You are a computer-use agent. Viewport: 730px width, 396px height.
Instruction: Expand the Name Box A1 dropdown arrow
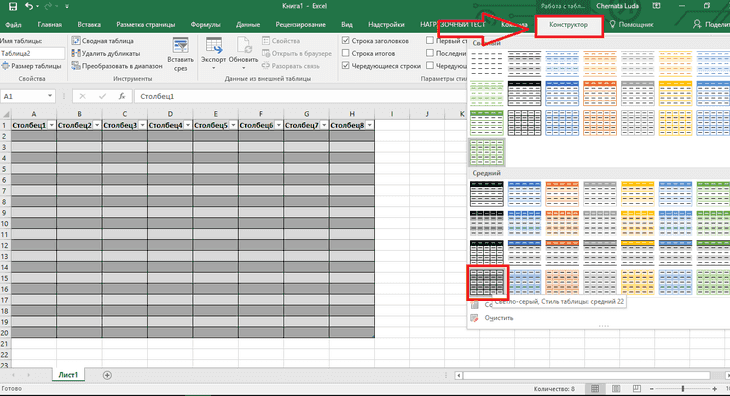pyautogui.click(x=50, y=96)
